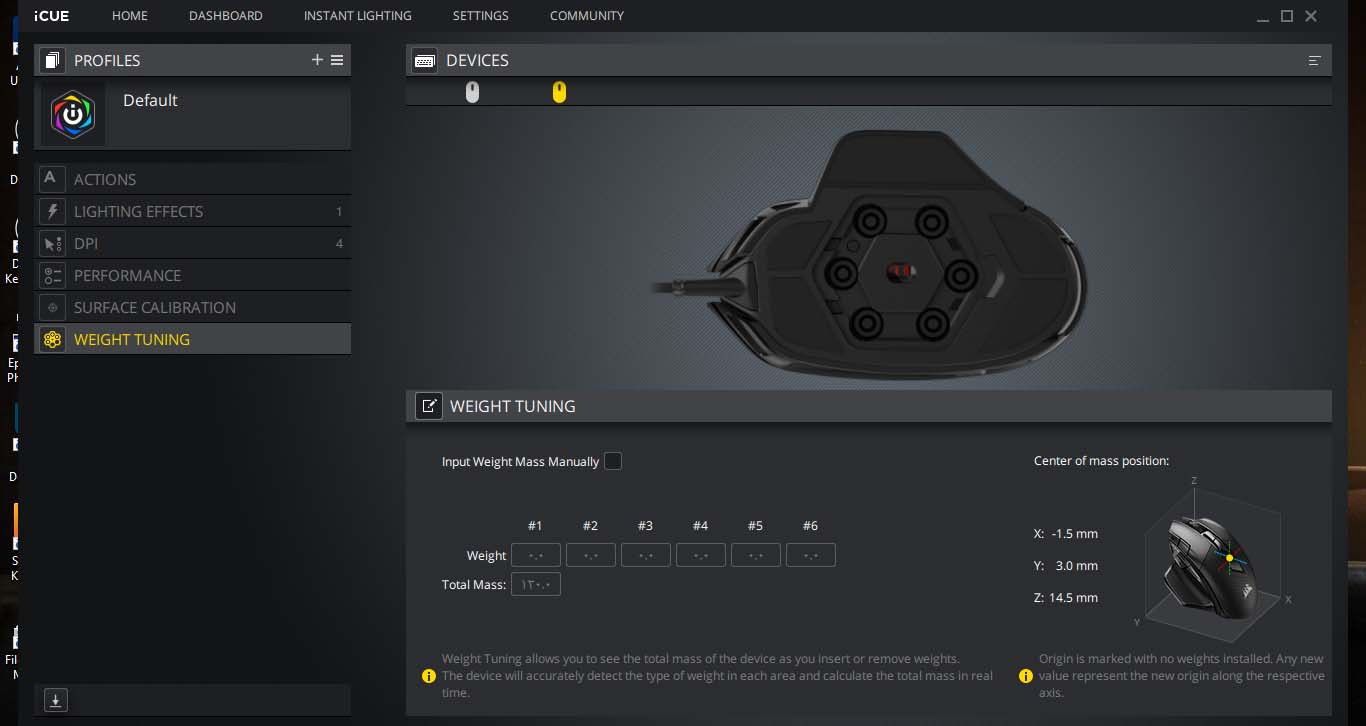The height and width of the screenshot is (726, 1366).
Task: Open the Instant Lighting menu
Action: click(x=357, y=16)
